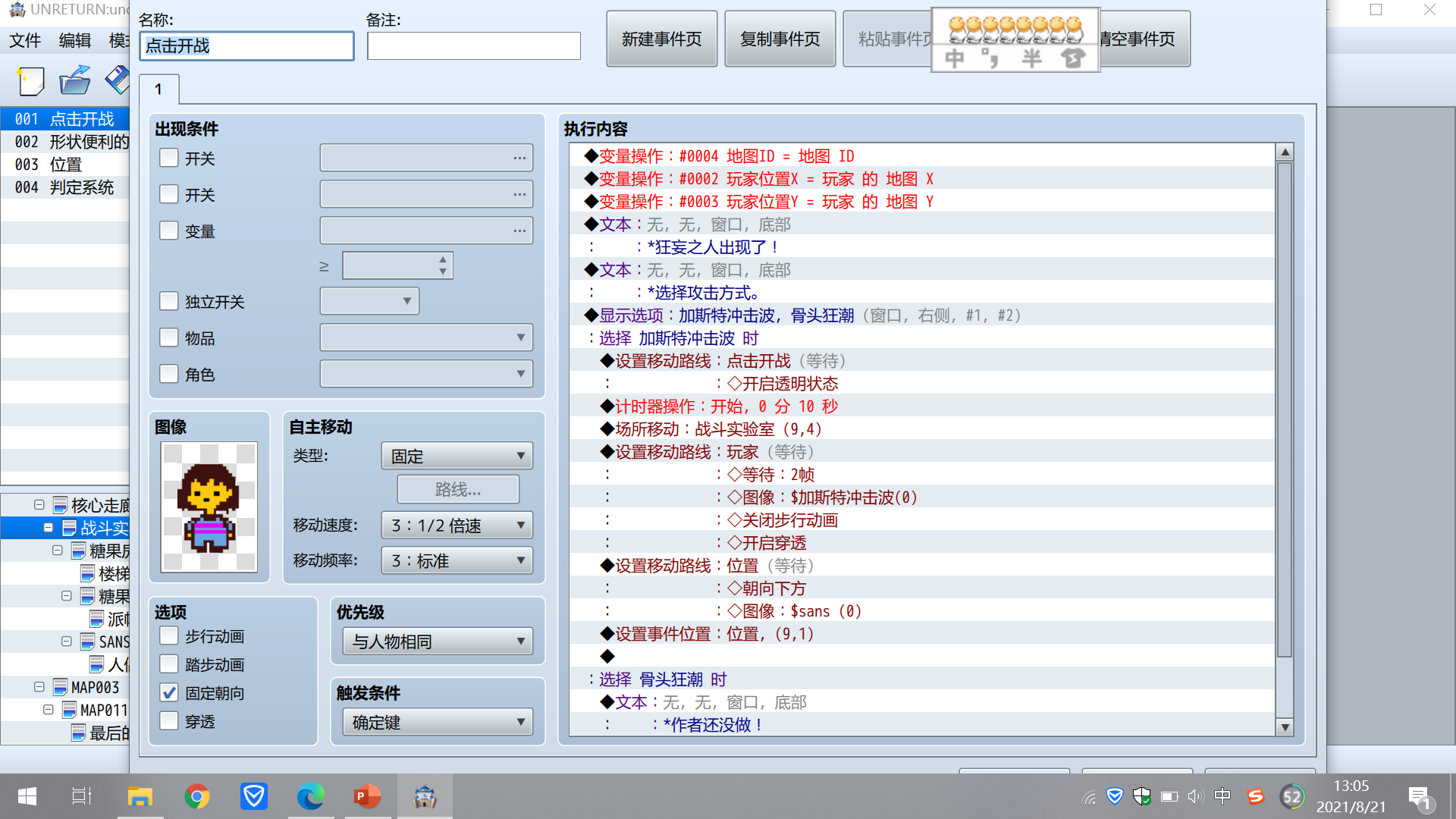This screenshot has width=1456, height=819.
Task: Open the 文件 menu
Action: point(25,40)
